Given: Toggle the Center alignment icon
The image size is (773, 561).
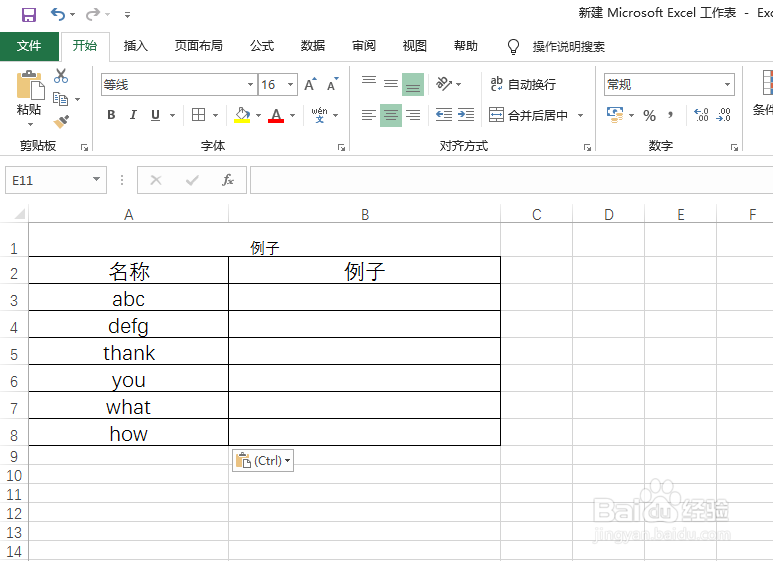Looking at the screenshot, I should pos(391,115).
